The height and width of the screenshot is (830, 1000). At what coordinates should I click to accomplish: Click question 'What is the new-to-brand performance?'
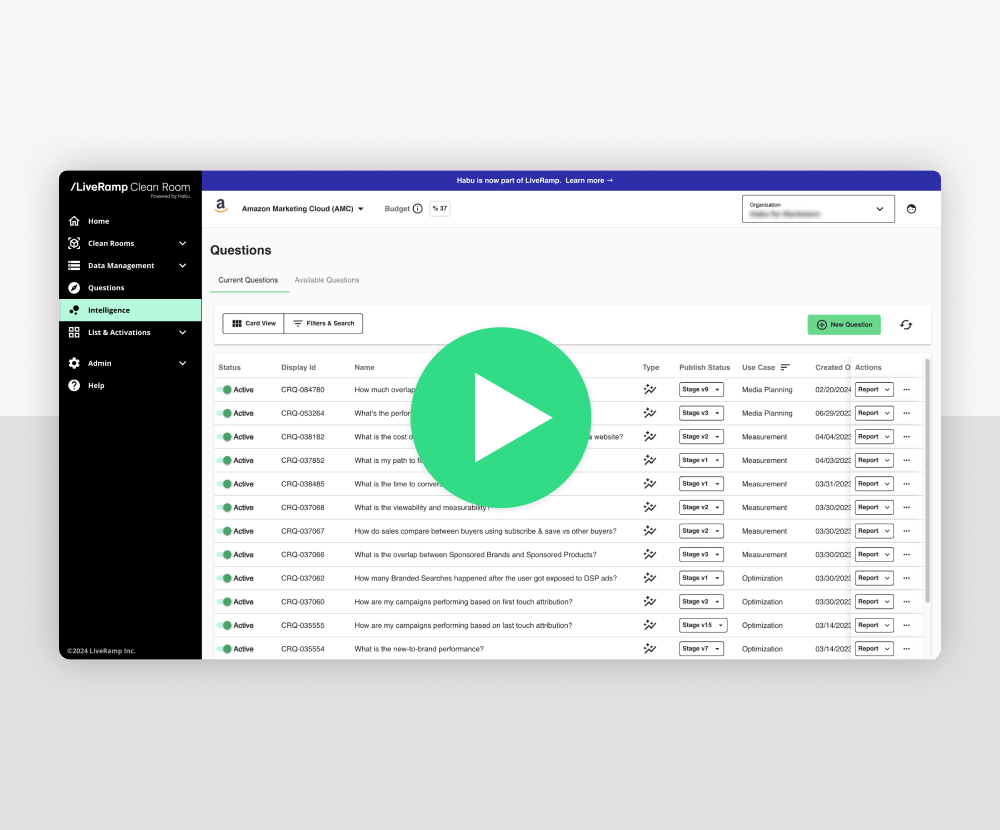coord(419,649)
